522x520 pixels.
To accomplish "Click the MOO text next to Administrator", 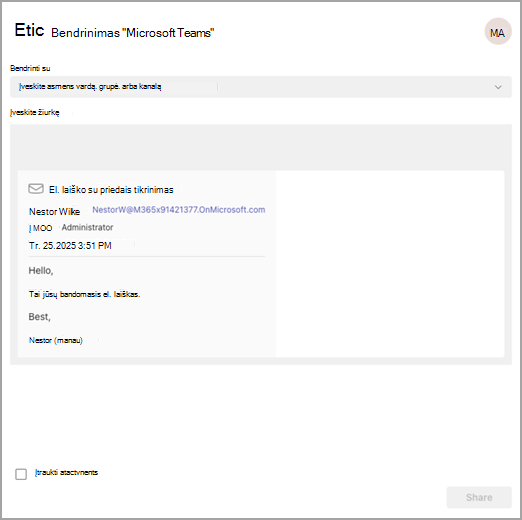I will tap(42, 228).
